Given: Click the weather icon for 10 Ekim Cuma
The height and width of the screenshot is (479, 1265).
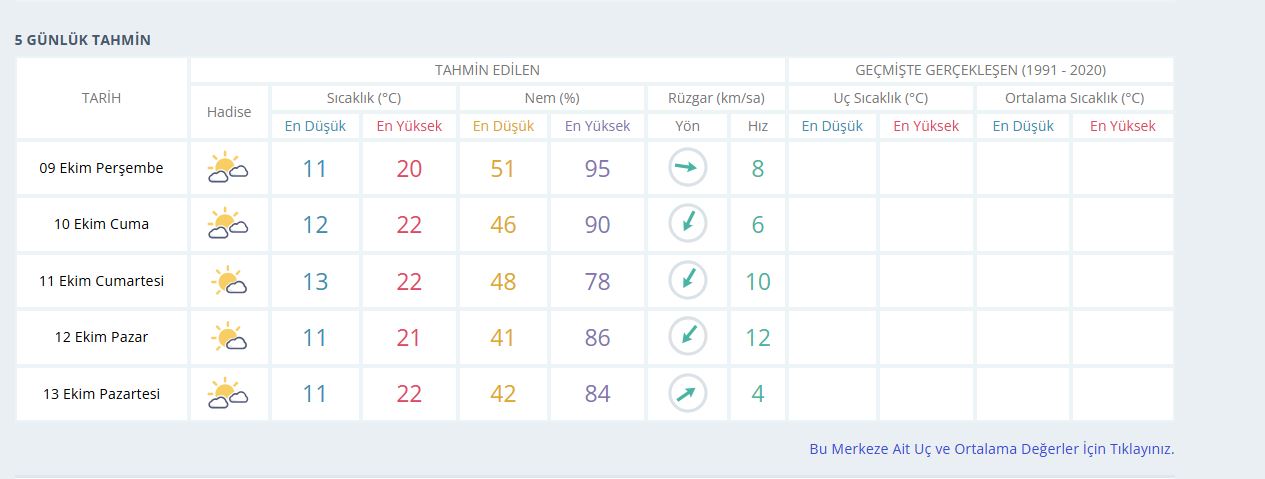Looking at the screenshot, I should [228, 224].
